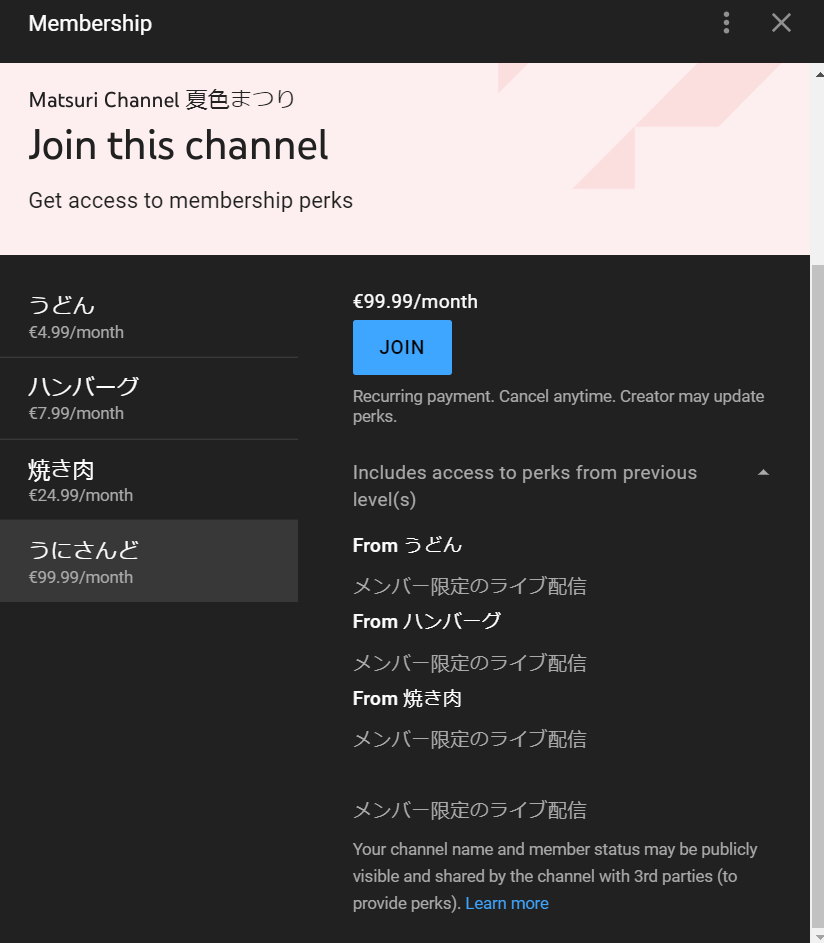Click the 'Includes access to perks from previous level(s)' text
Screen dimensions: 824x943
(x=524, y=486)
